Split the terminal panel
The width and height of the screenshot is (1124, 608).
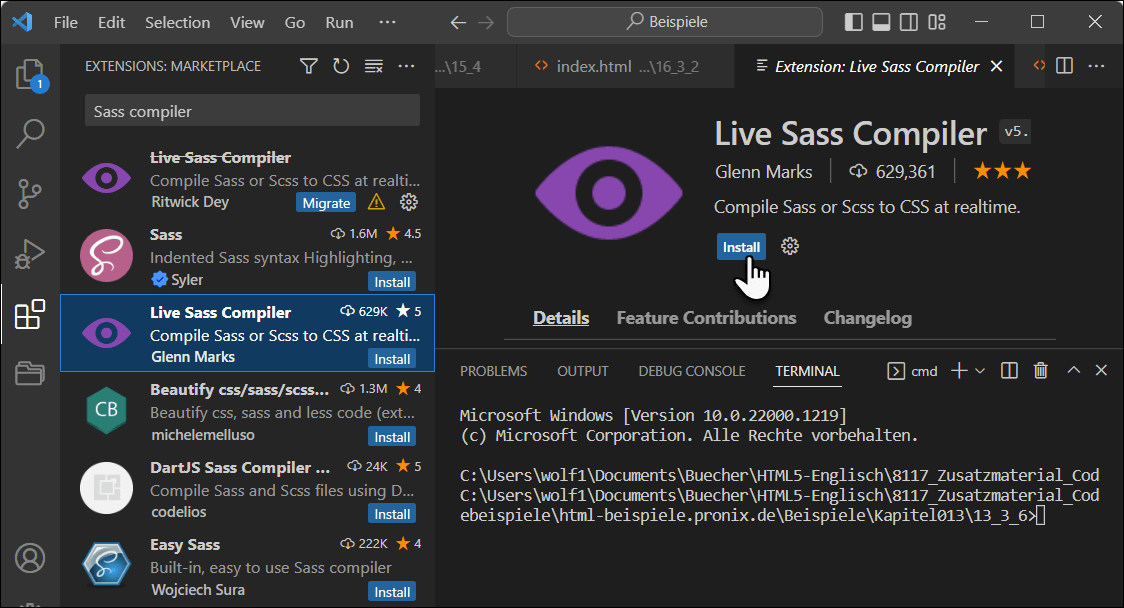tap(1009, 370)
